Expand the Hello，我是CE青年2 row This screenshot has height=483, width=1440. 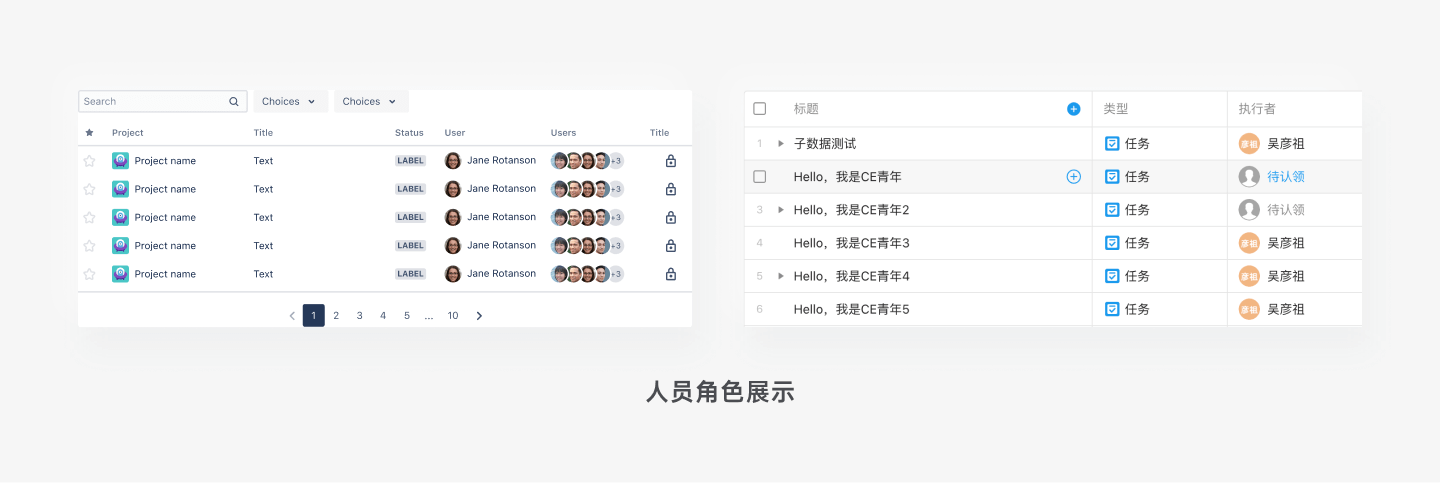(781, 209)
